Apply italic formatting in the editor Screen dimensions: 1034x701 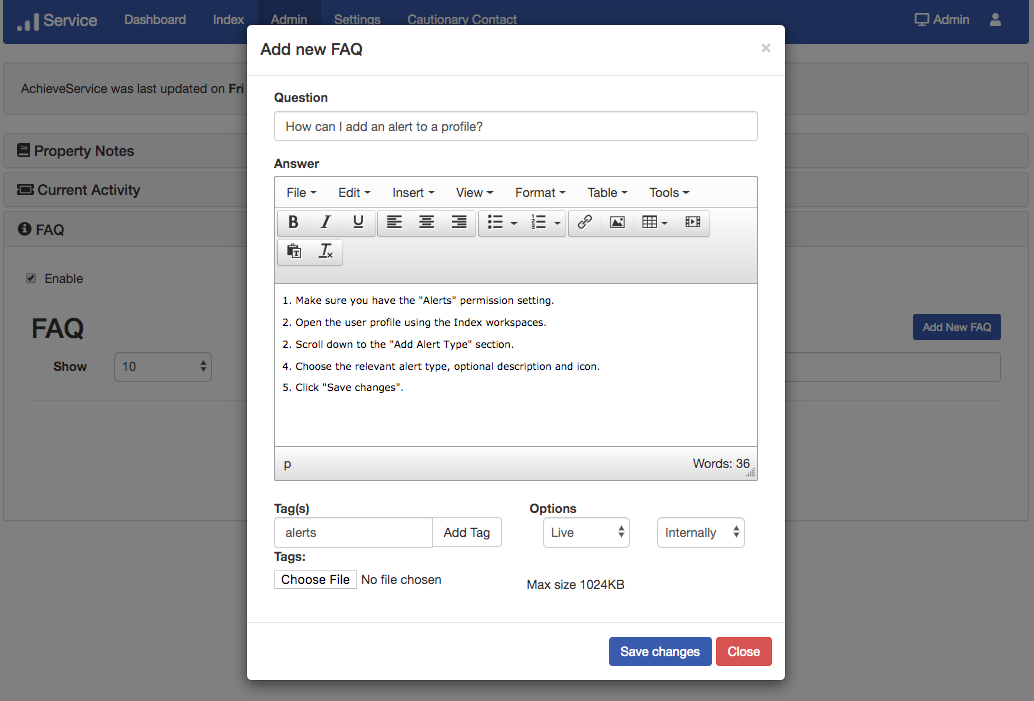click(326, 222)
